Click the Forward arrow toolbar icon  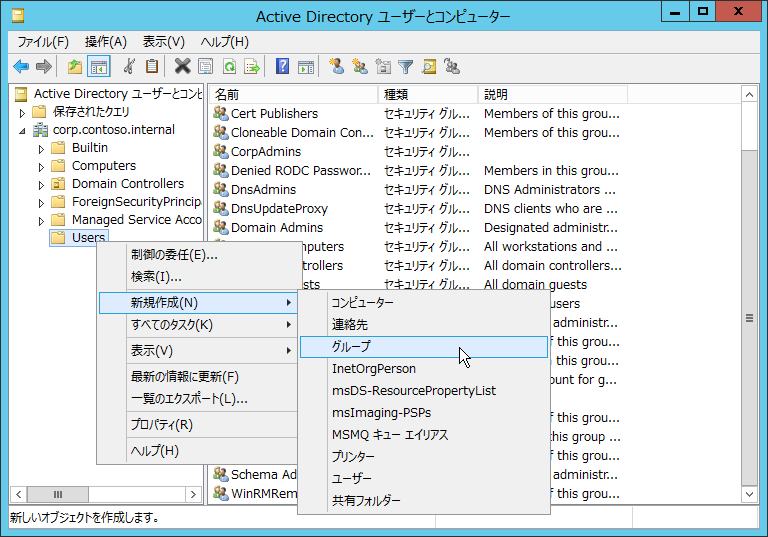(x=44, y=66)
